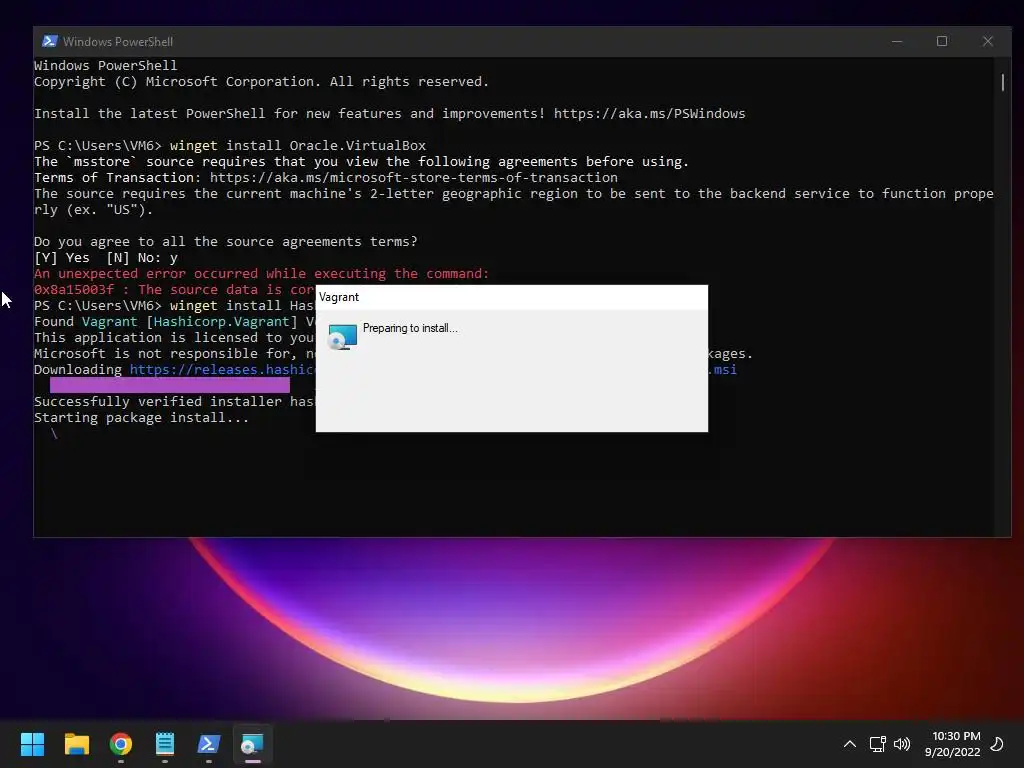The height and width of the screenshot is (768, 1024).
Task: Click the Vagrant installer disc icon
Action: point(342,337)
